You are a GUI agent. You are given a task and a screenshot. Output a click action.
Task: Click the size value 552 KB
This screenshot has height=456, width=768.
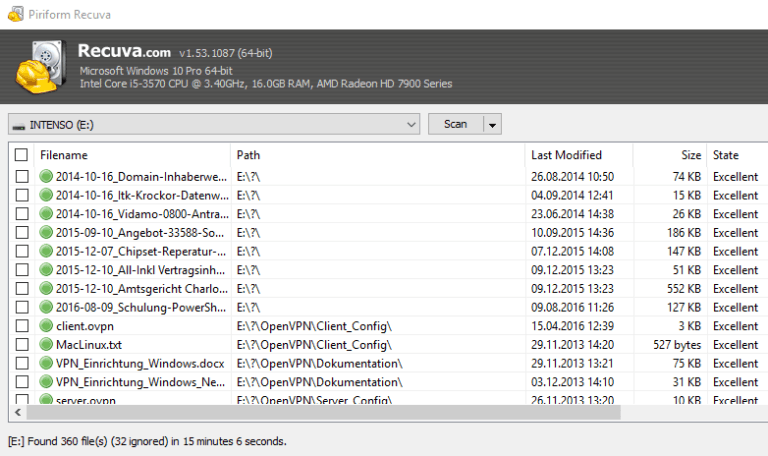pos(684,288)
